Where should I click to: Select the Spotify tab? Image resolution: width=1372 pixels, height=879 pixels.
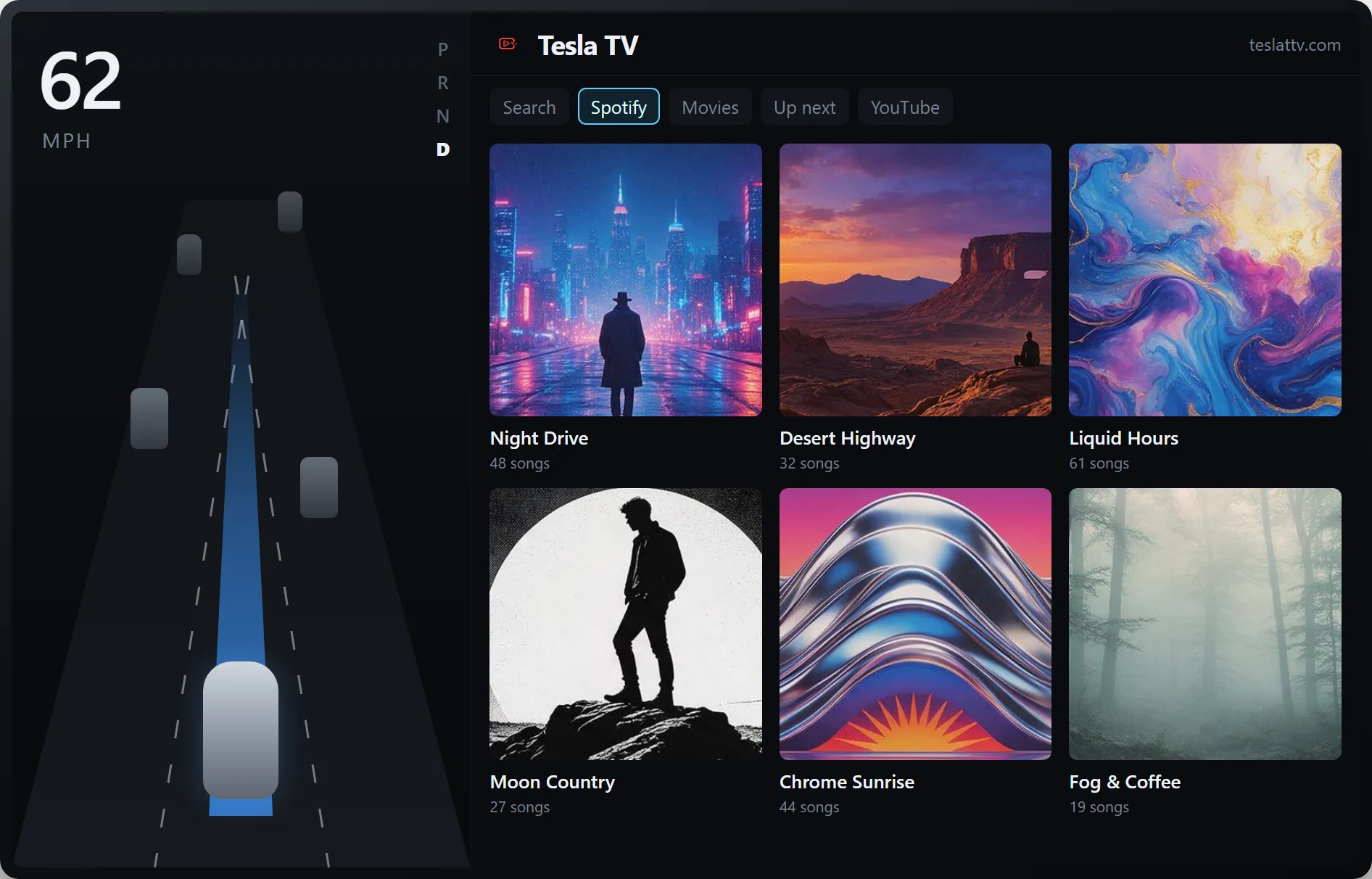pos(619,107)
